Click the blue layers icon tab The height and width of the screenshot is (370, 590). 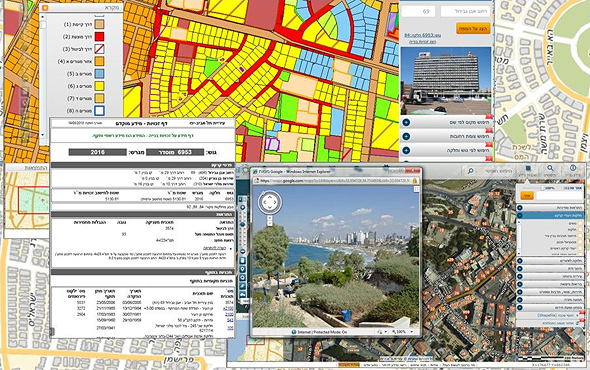528,169
